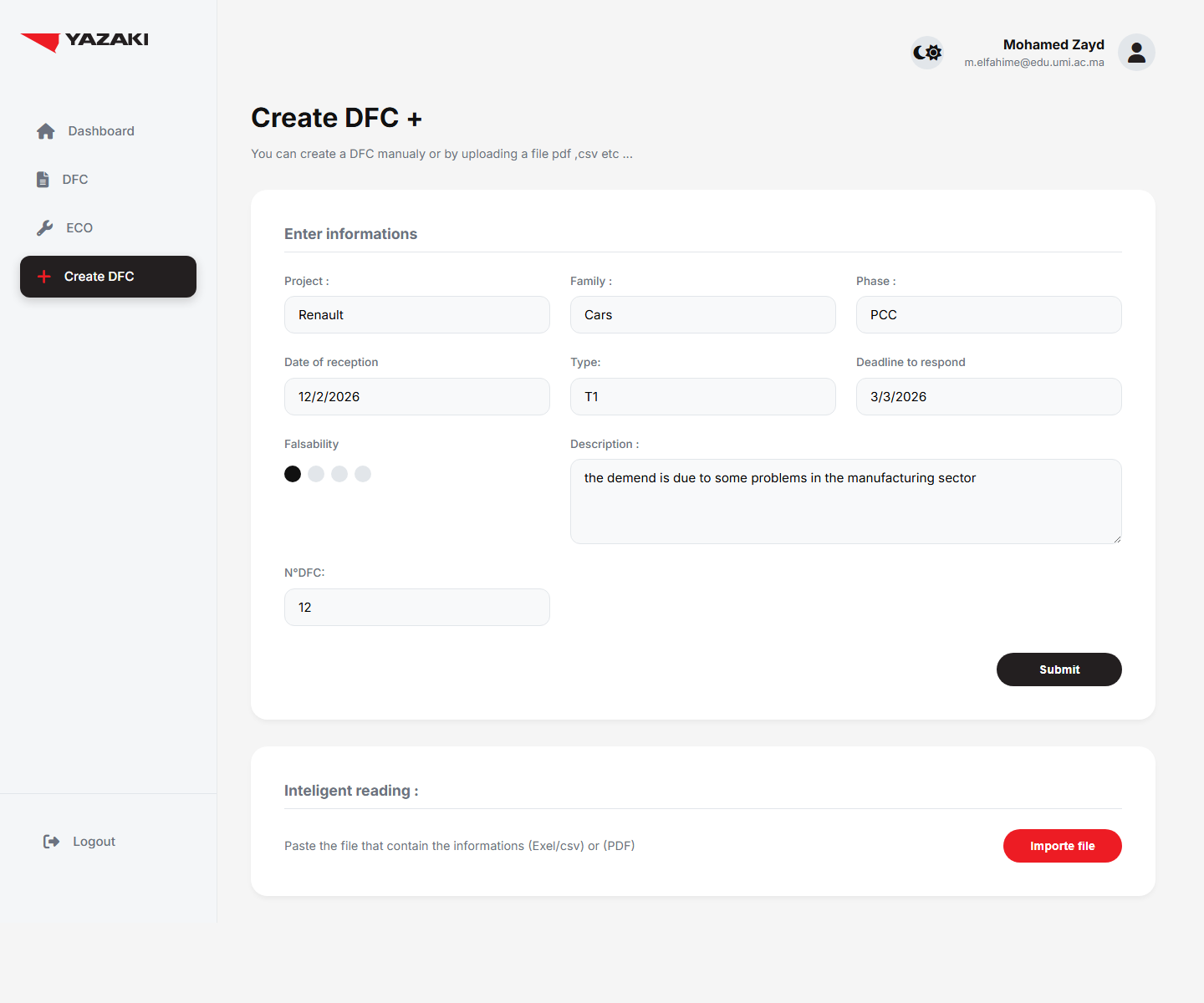Open the Dashboard home icon

[46, 131]
